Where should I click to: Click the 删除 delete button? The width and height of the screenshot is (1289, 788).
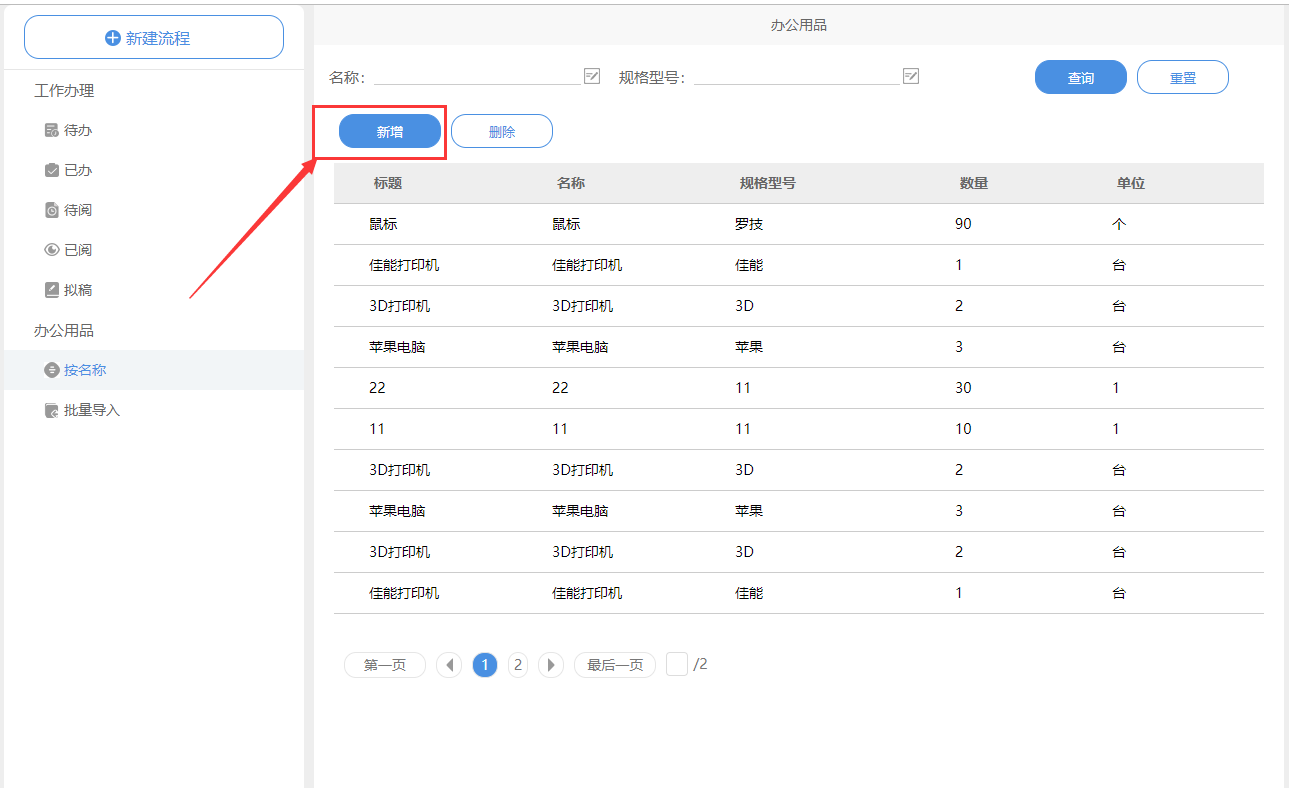[x=502, y=131]
